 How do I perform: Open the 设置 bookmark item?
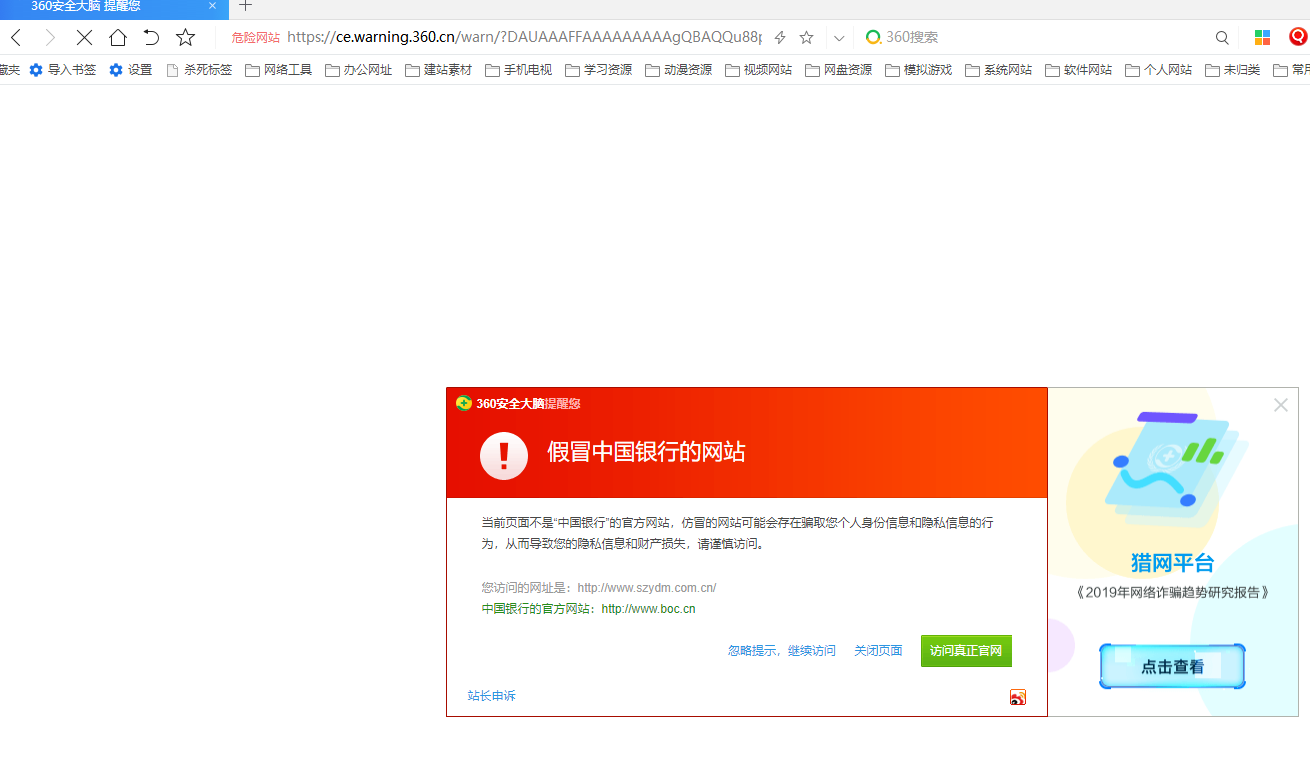[131, 70]
